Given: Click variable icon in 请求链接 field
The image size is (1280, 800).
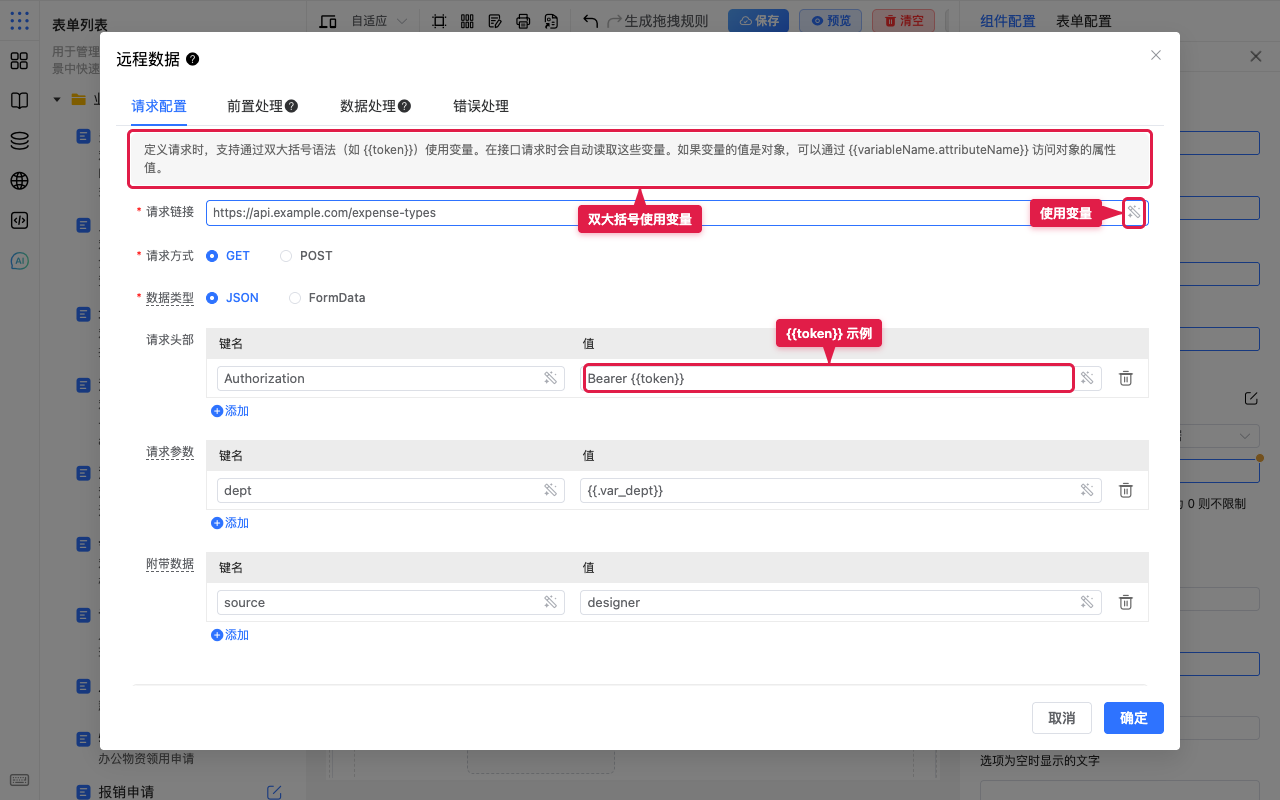Looking at the screenshot, I should (1134, 212).
